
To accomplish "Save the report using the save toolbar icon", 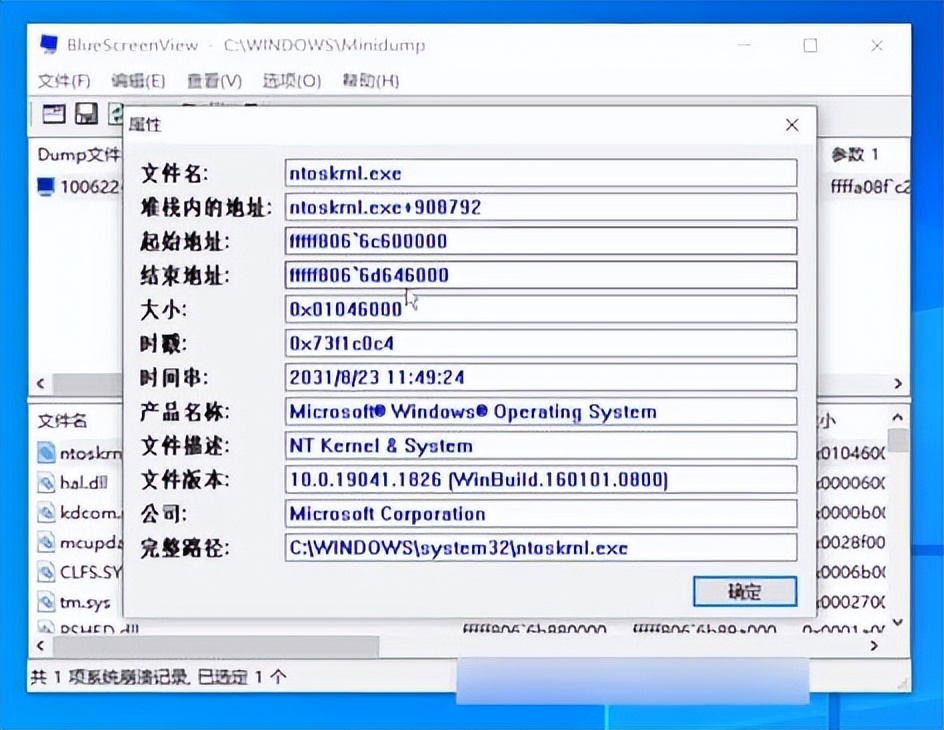I will point(86,114).
